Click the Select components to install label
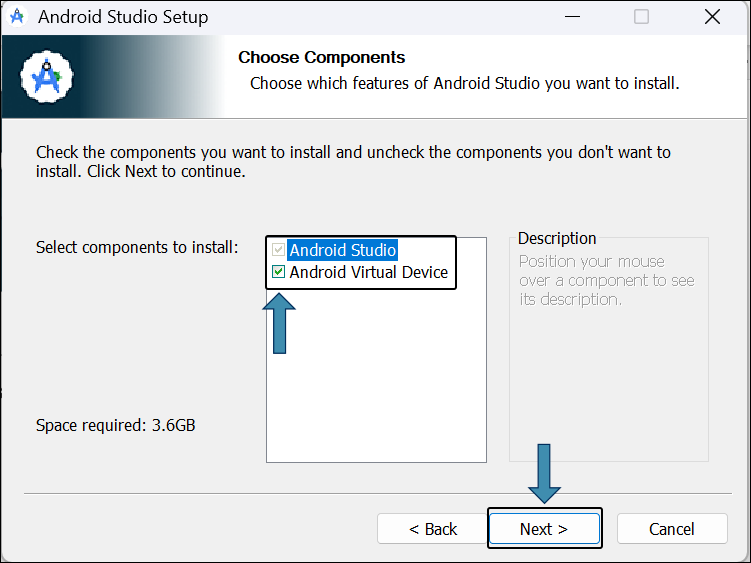751x563 pixels. coord(137,248)
